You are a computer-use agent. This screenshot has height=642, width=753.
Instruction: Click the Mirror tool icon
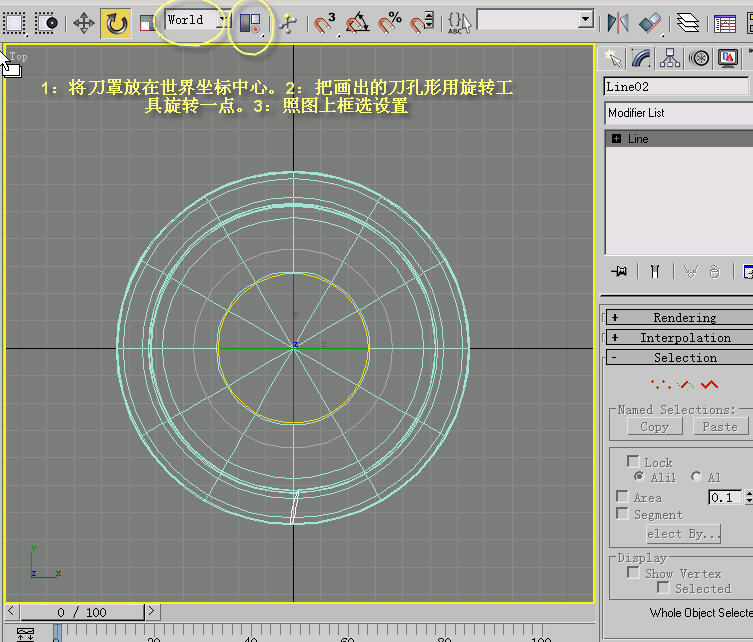point(618,23)
